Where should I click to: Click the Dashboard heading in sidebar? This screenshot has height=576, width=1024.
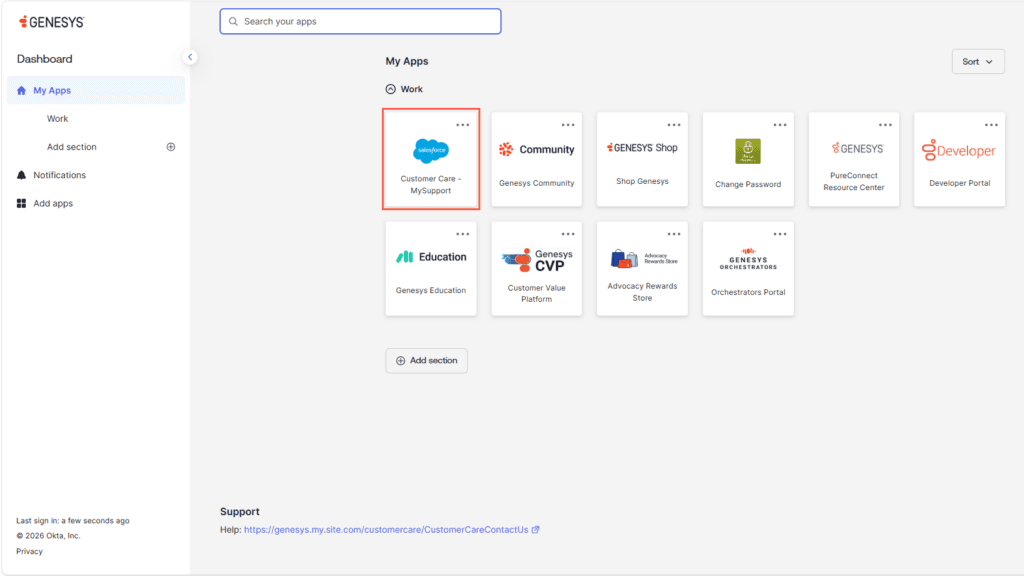click(x=44, y=59)
